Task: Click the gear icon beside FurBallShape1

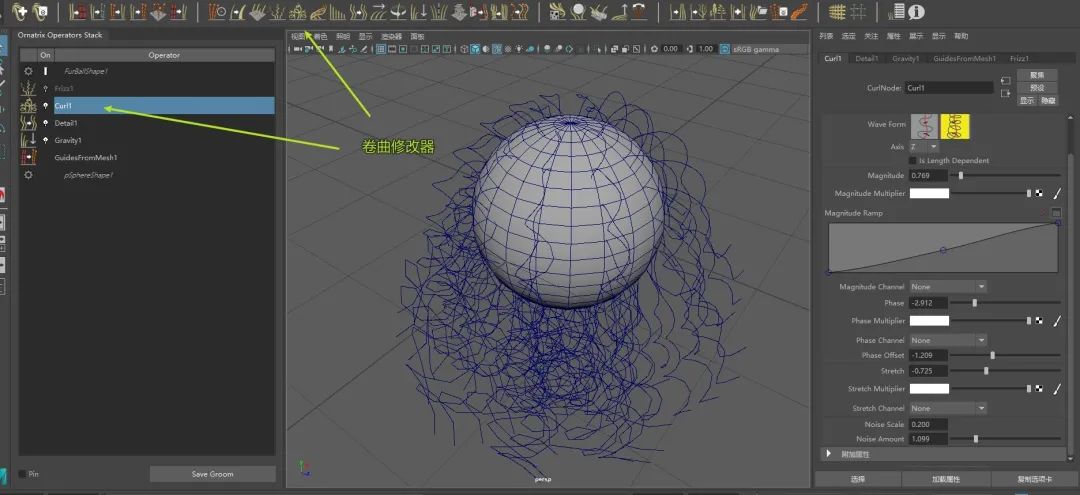Action: point(28,71)
